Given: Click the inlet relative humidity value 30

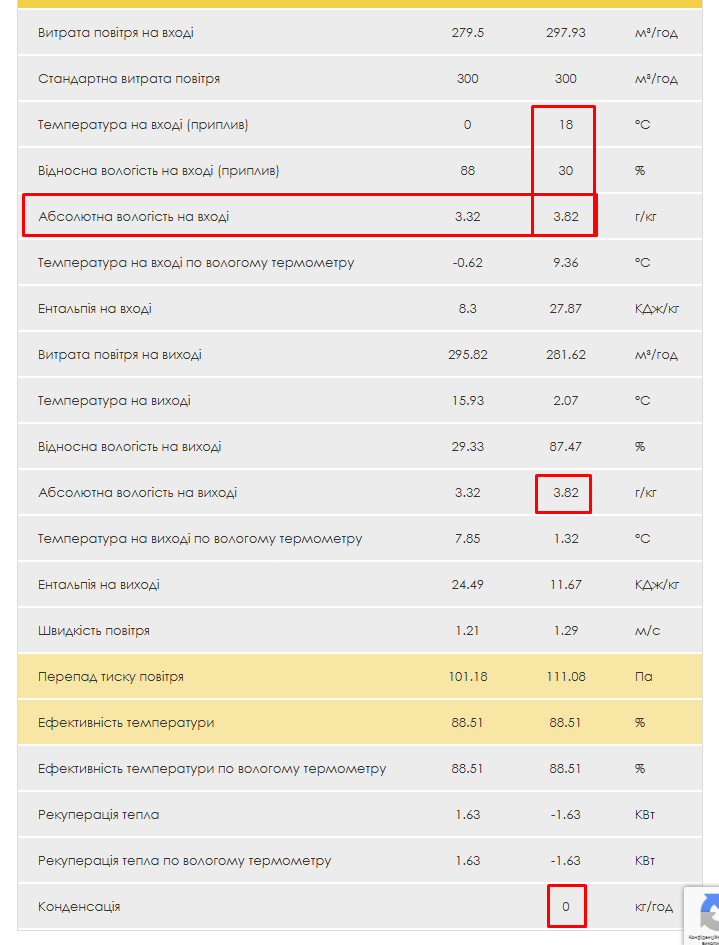Looking at the screenshot, I should tap(566, 171).
